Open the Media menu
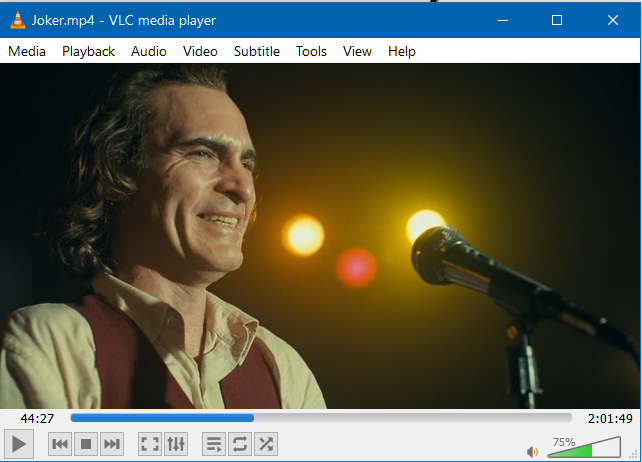The width and height of the screenshot is (642, 462). pyautogui.click(x=27, y=51)
